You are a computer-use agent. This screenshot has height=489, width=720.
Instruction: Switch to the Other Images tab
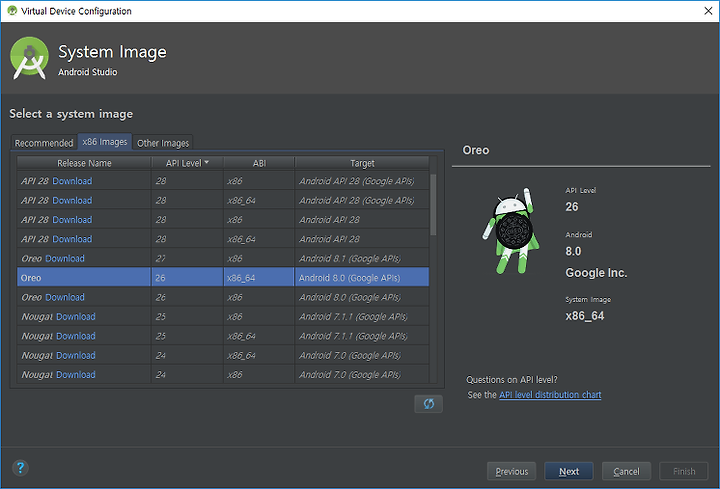point(163,143)
